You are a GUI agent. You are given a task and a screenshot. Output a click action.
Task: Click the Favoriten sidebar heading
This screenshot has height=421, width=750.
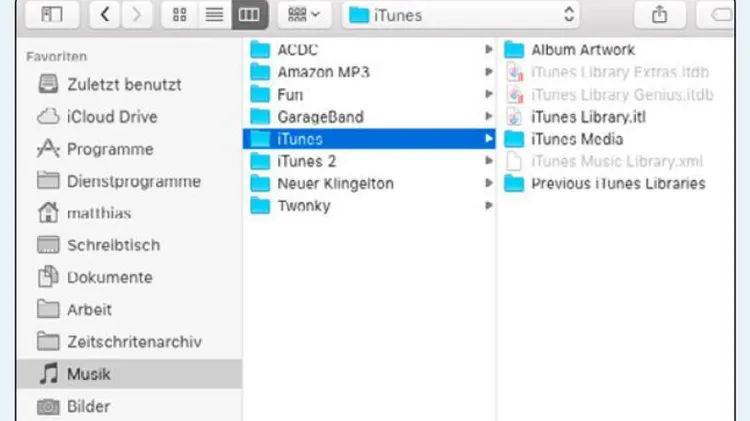pos(56,56)
